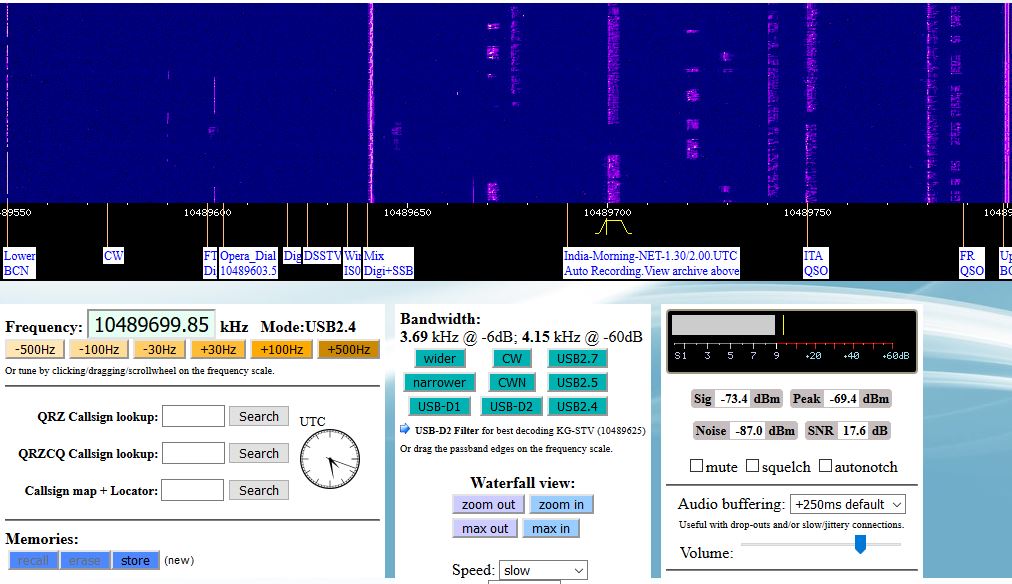
Task: Select the CWN mode button
Action: pos(512,382)
